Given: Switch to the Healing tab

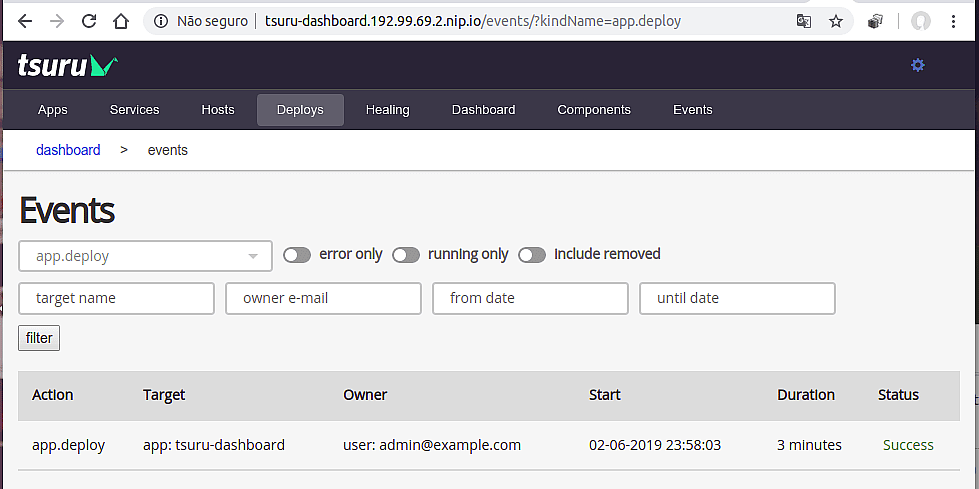Looking at the screenshot, I should point(387,110).
